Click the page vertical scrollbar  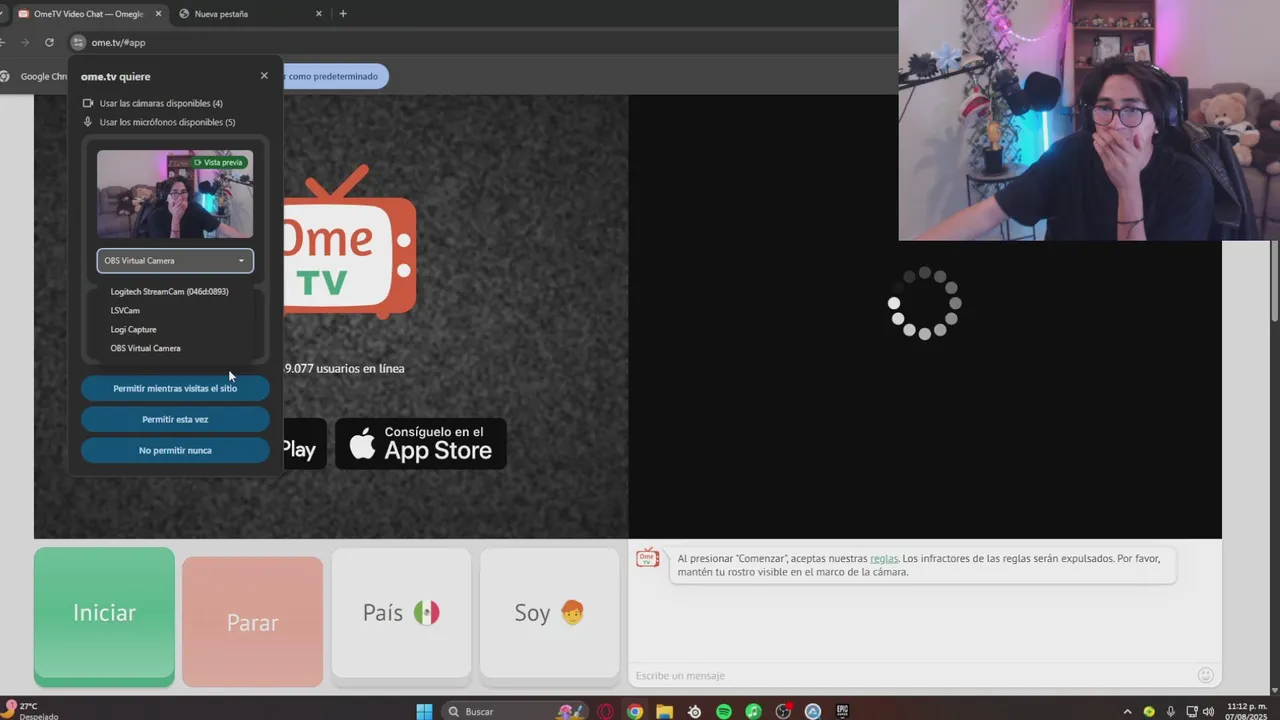point(1274,280)
